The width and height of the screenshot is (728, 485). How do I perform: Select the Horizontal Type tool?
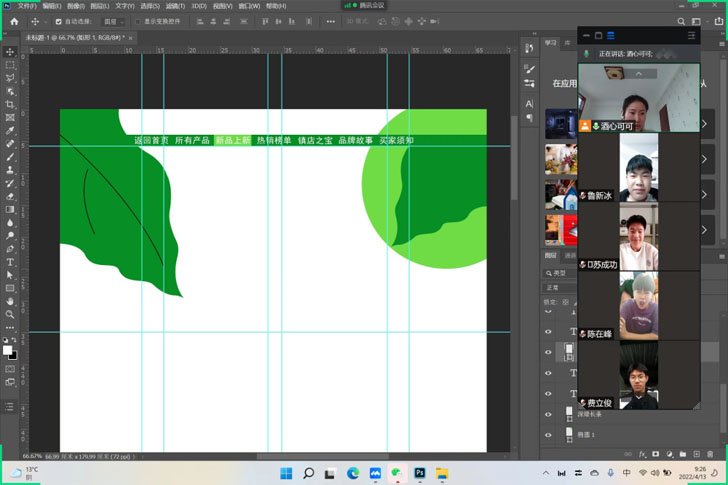point(10,262)
